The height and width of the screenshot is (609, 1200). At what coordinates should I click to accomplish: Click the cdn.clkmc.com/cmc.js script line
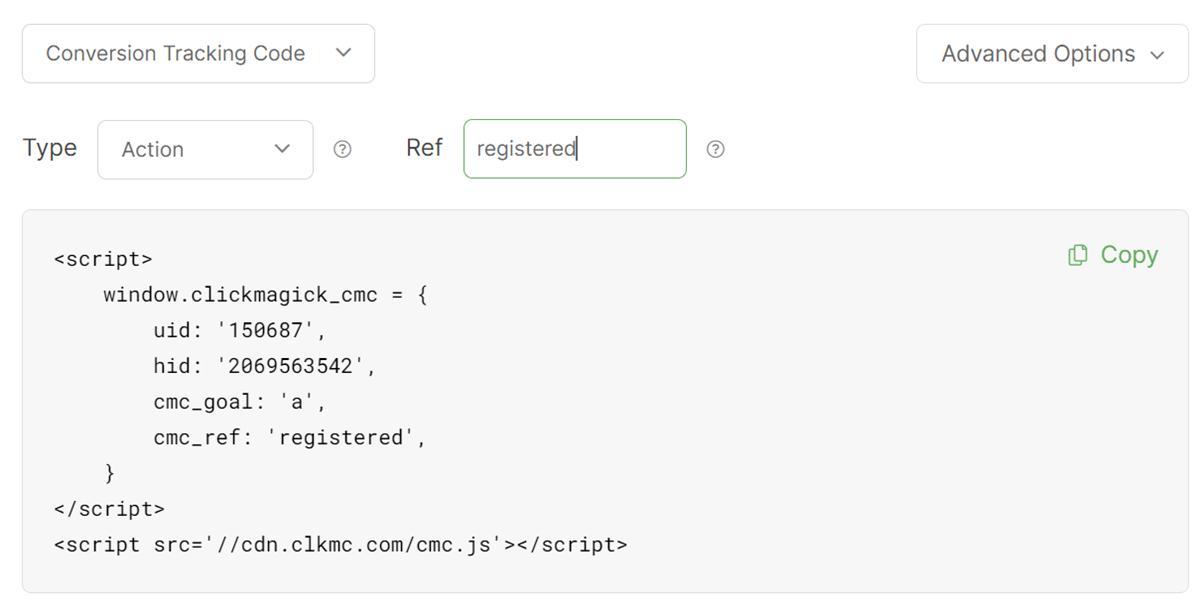point(340,545)
